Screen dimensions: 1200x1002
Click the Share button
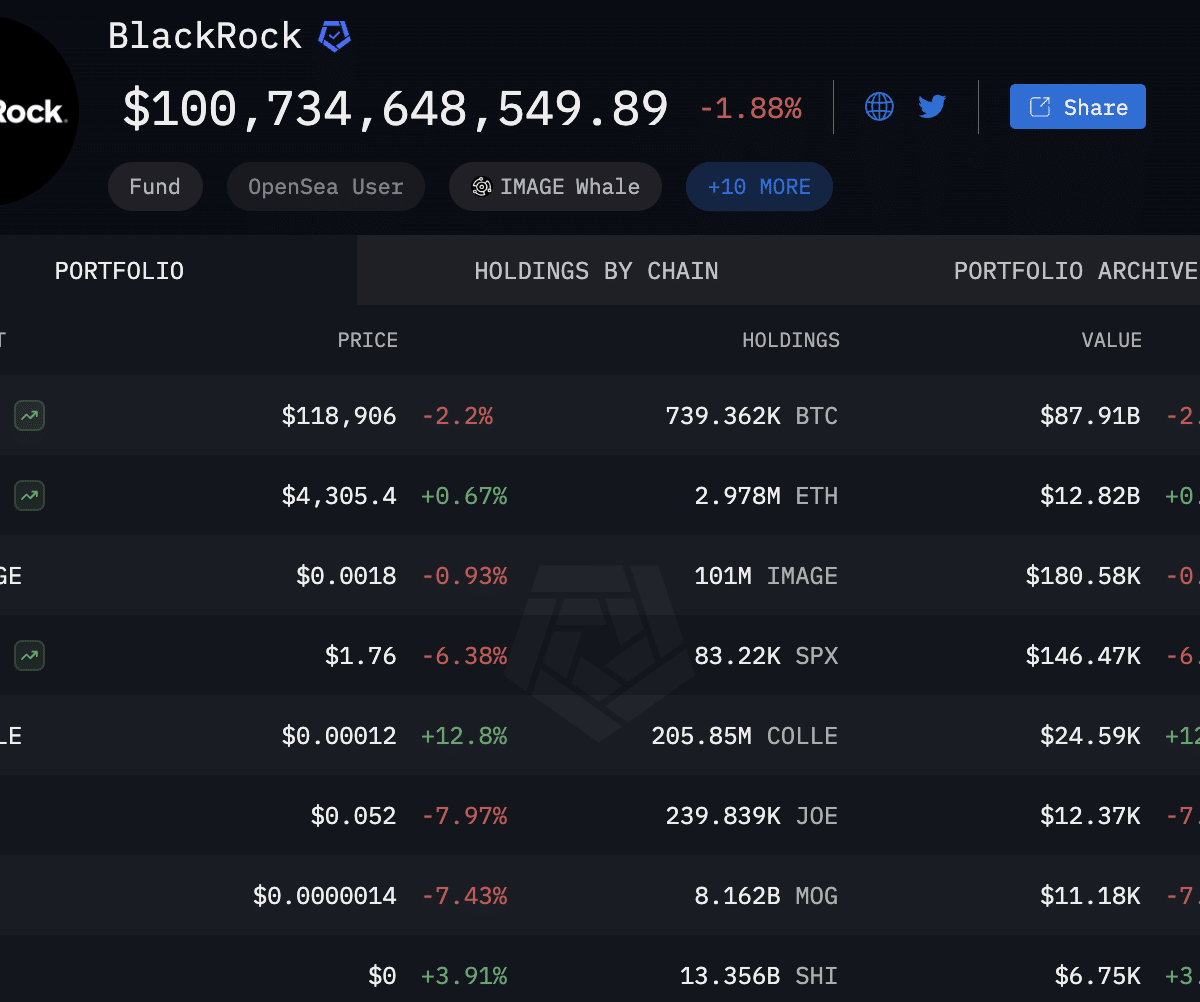[x=1077, y=107]
